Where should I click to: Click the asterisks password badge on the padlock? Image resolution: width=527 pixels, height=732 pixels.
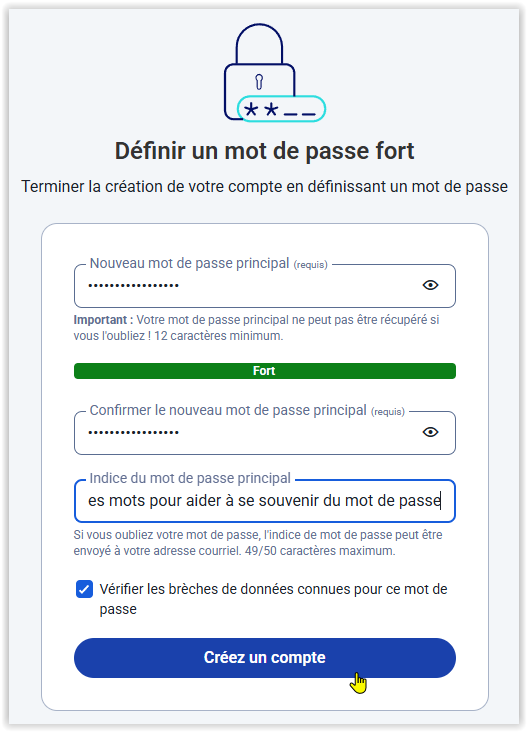click(x=281, y=109)
